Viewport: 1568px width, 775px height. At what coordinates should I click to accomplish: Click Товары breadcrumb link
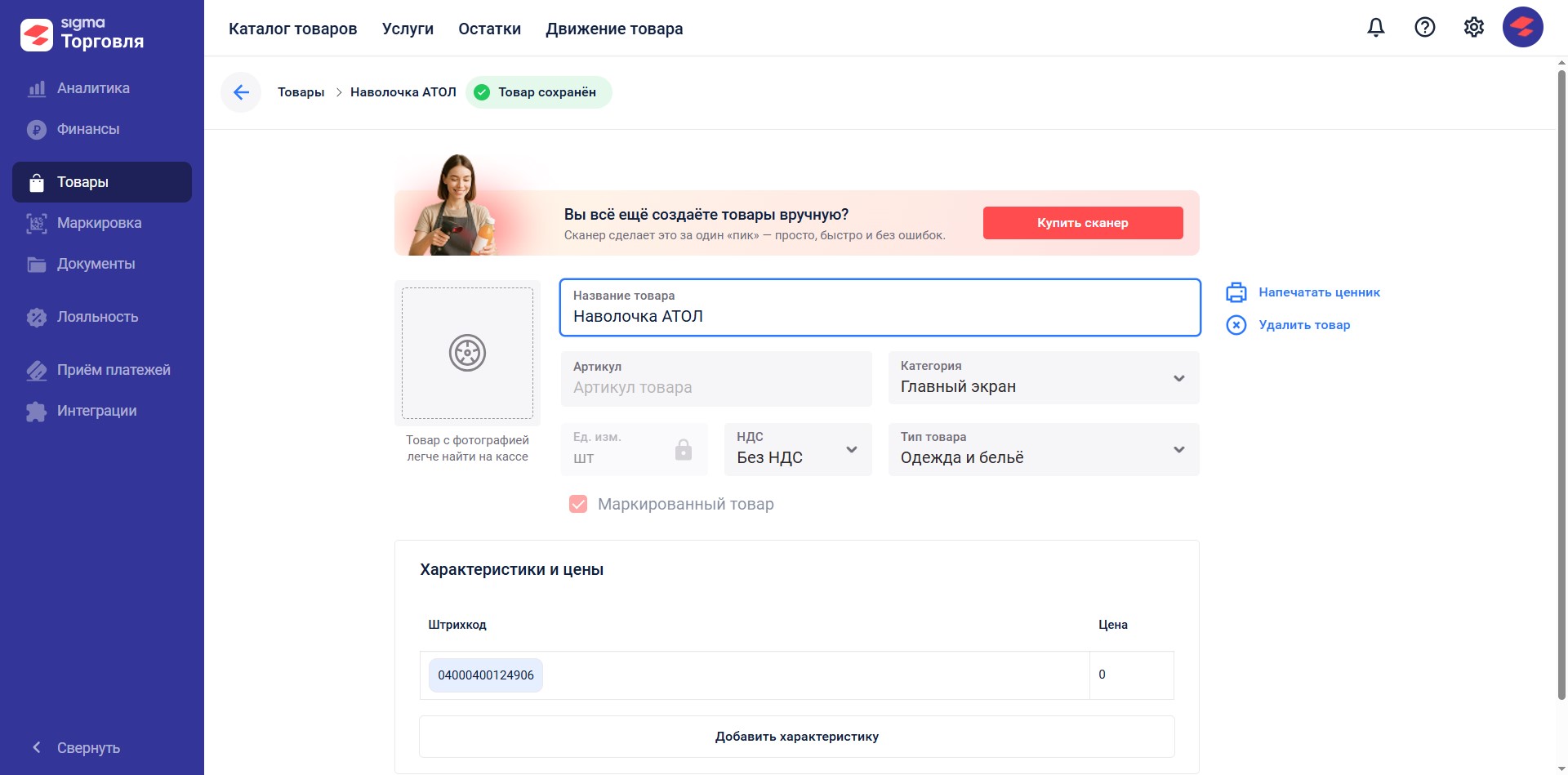pos(301,92)
